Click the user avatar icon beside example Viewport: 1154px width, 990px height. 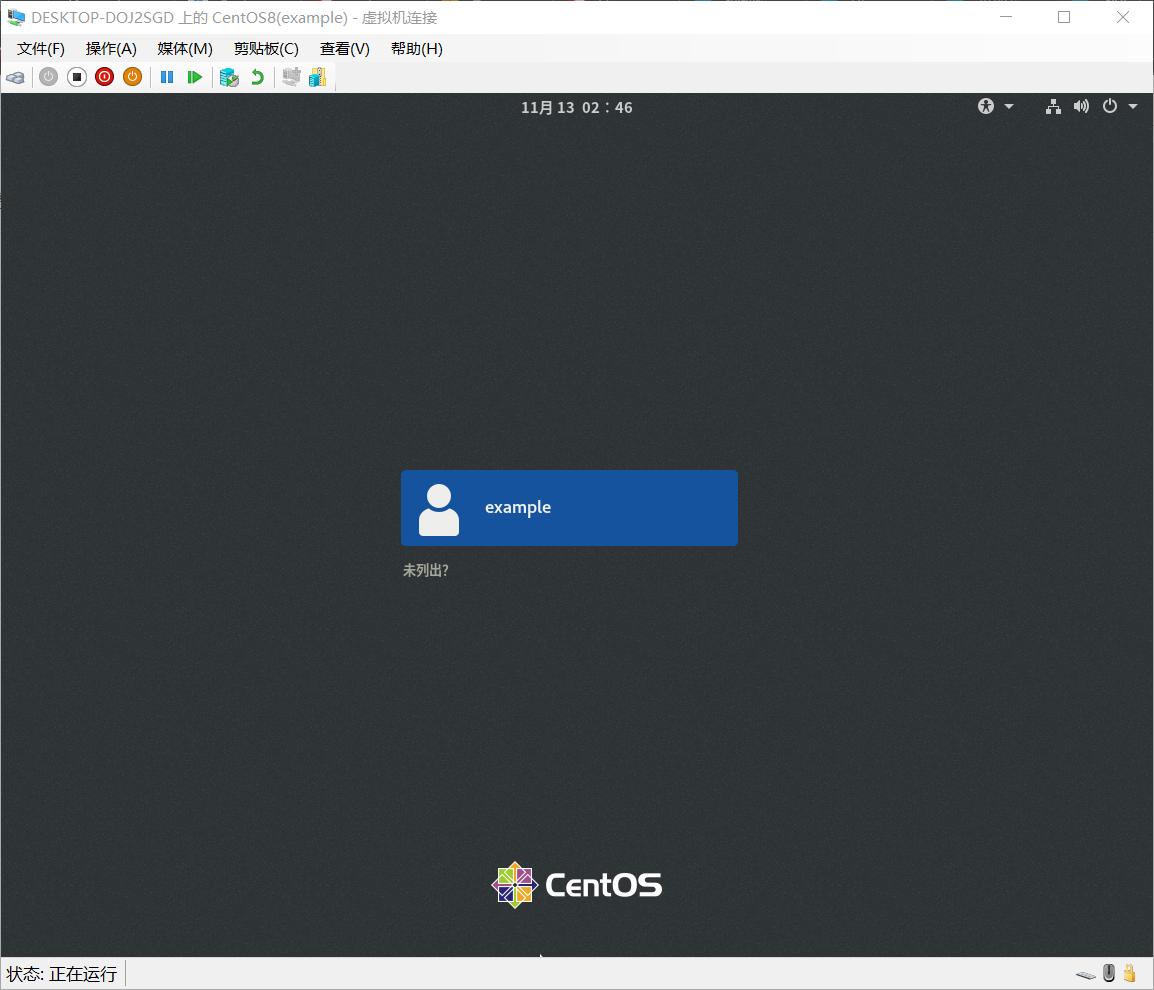click(x=439, y=509)
